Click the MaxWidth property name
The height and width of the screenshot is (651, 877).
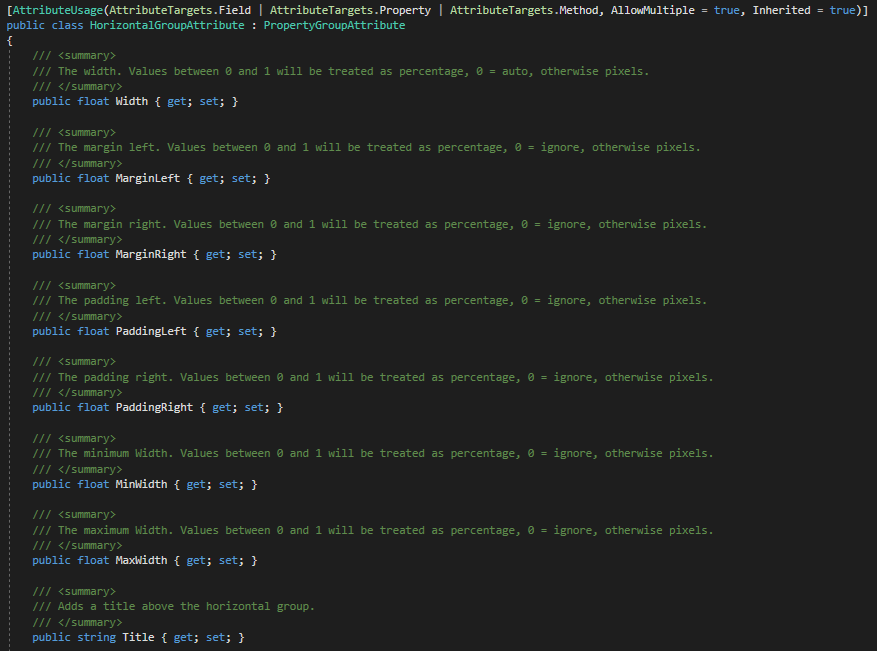coord(142,560)
